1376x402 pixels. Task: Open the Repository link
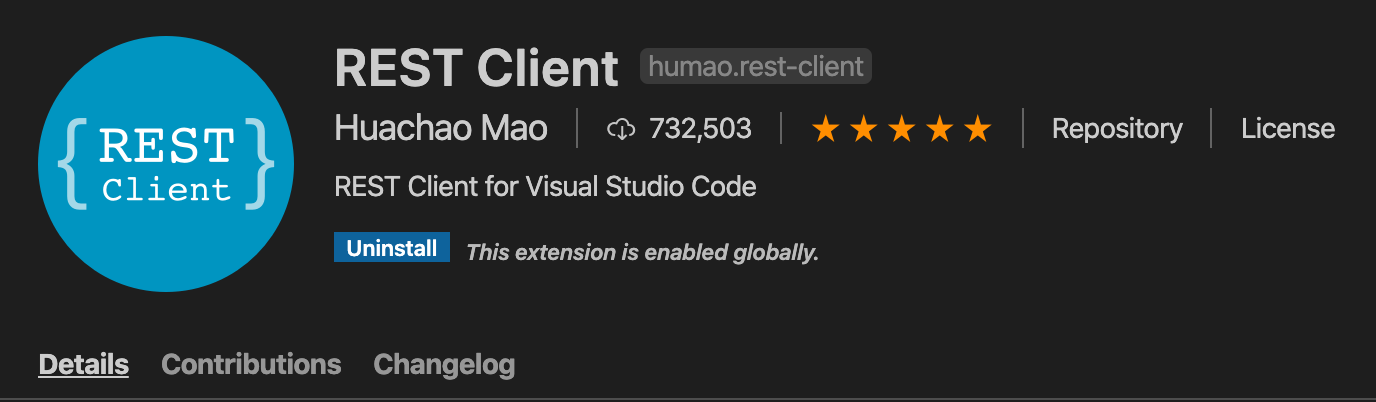[1117, 129]
